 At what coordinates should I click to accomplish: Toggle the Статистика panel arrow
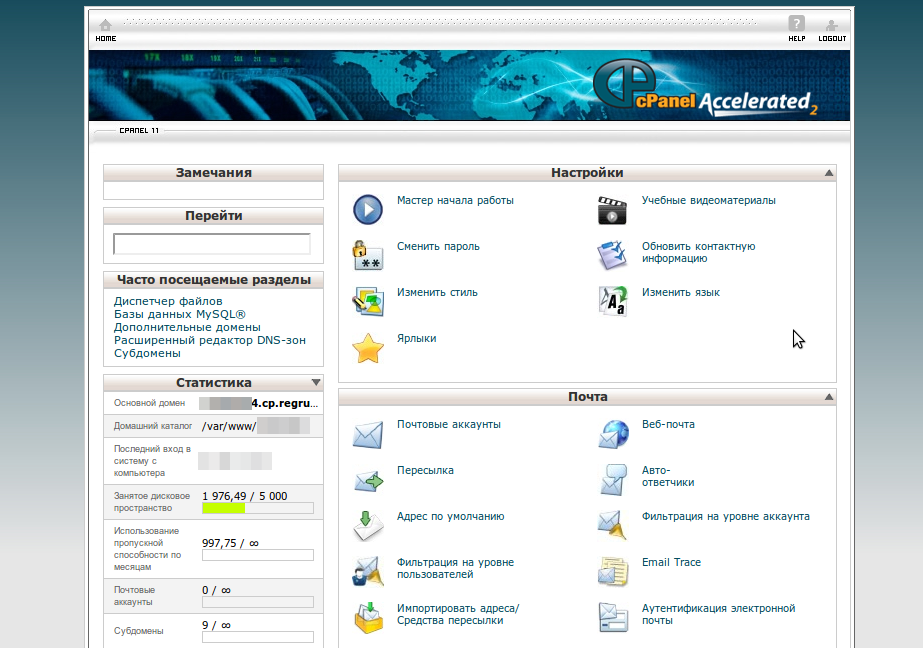point(316,383)
